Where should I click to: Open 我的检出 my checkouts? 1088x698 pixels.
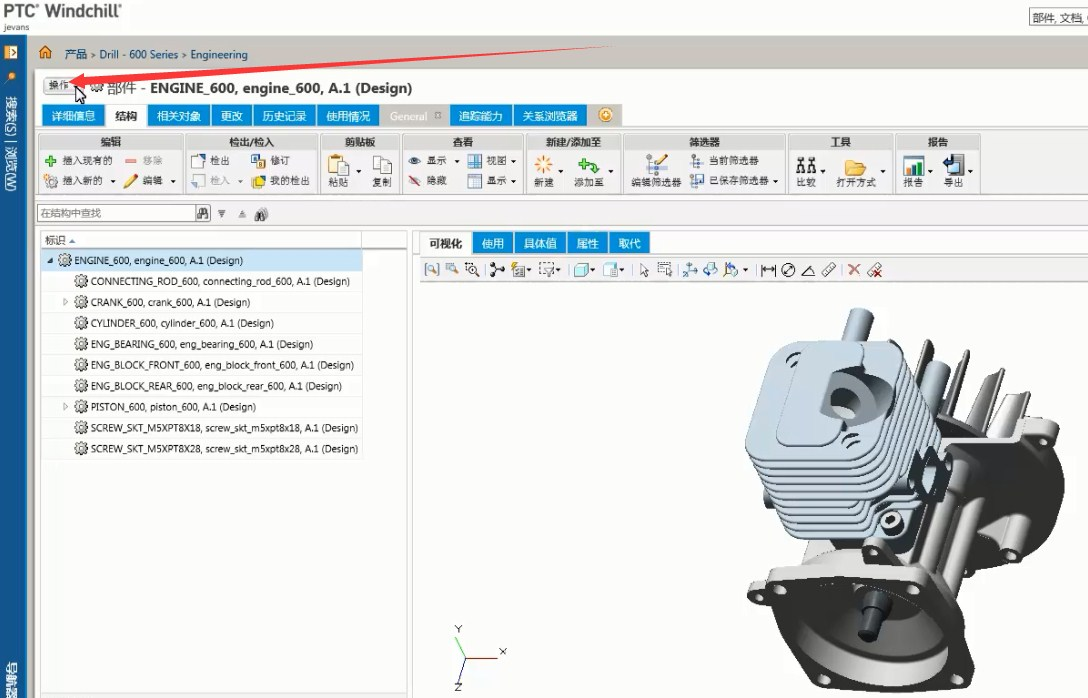click(x=281, y=181)
